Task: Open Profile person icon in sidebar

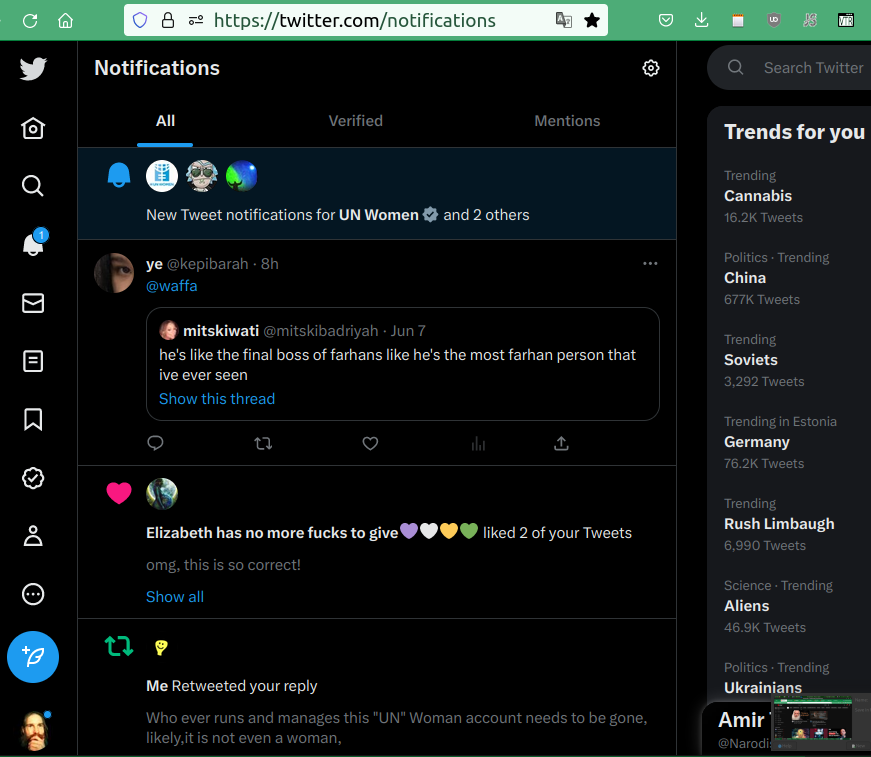Action: click(x=33, y=536)
